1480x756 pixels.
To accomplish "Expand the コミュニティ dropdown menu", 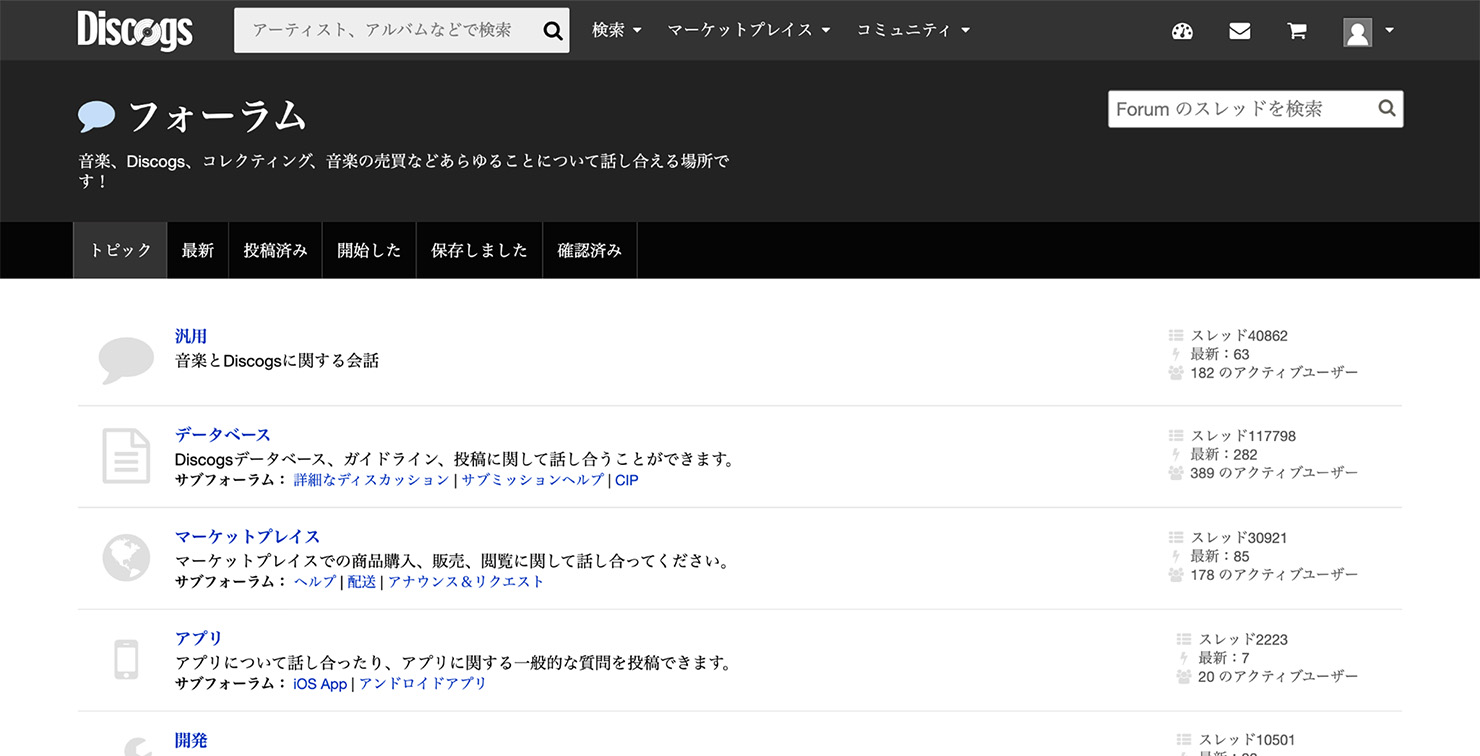I will (x=913, y=31).
